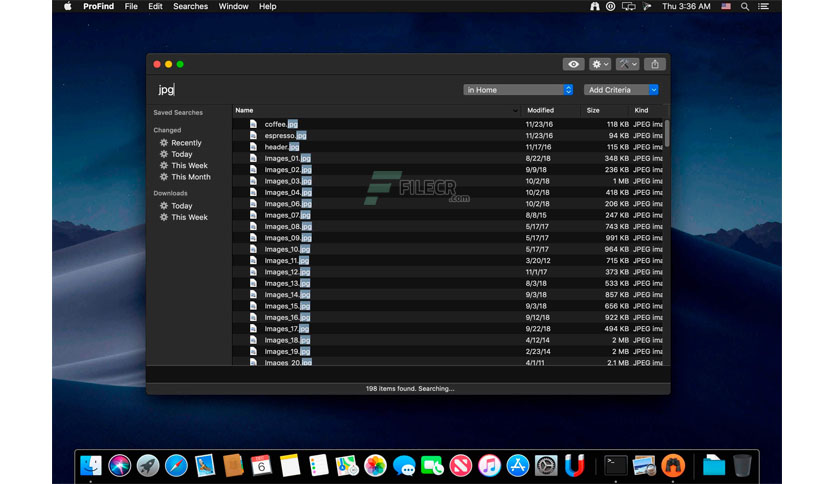The image size is (836, 484).
Task: Open Launchpad from the Dock
Action: (x=148, y=465)
